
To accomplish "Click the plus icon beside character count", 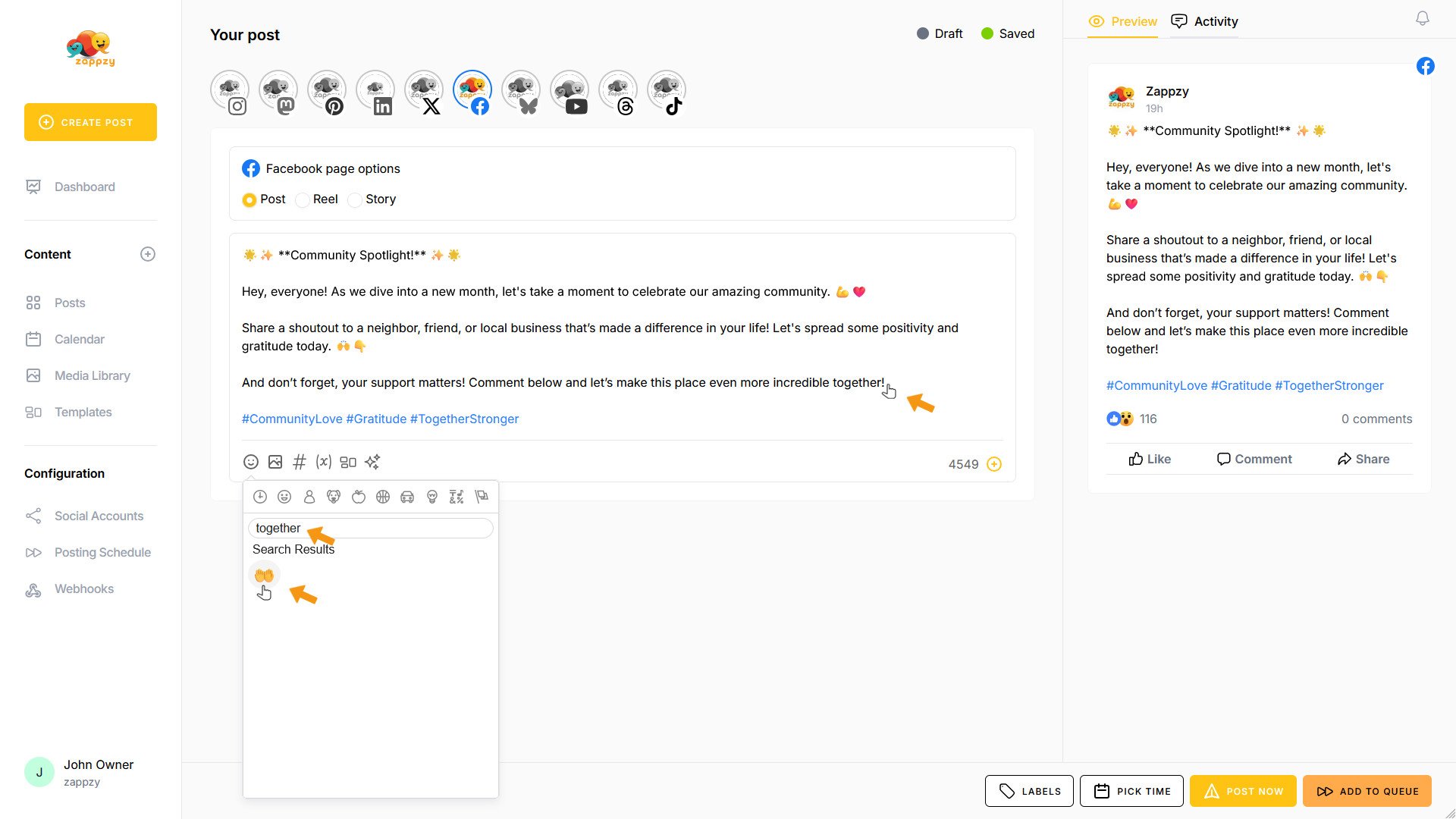I will point(994,464).
